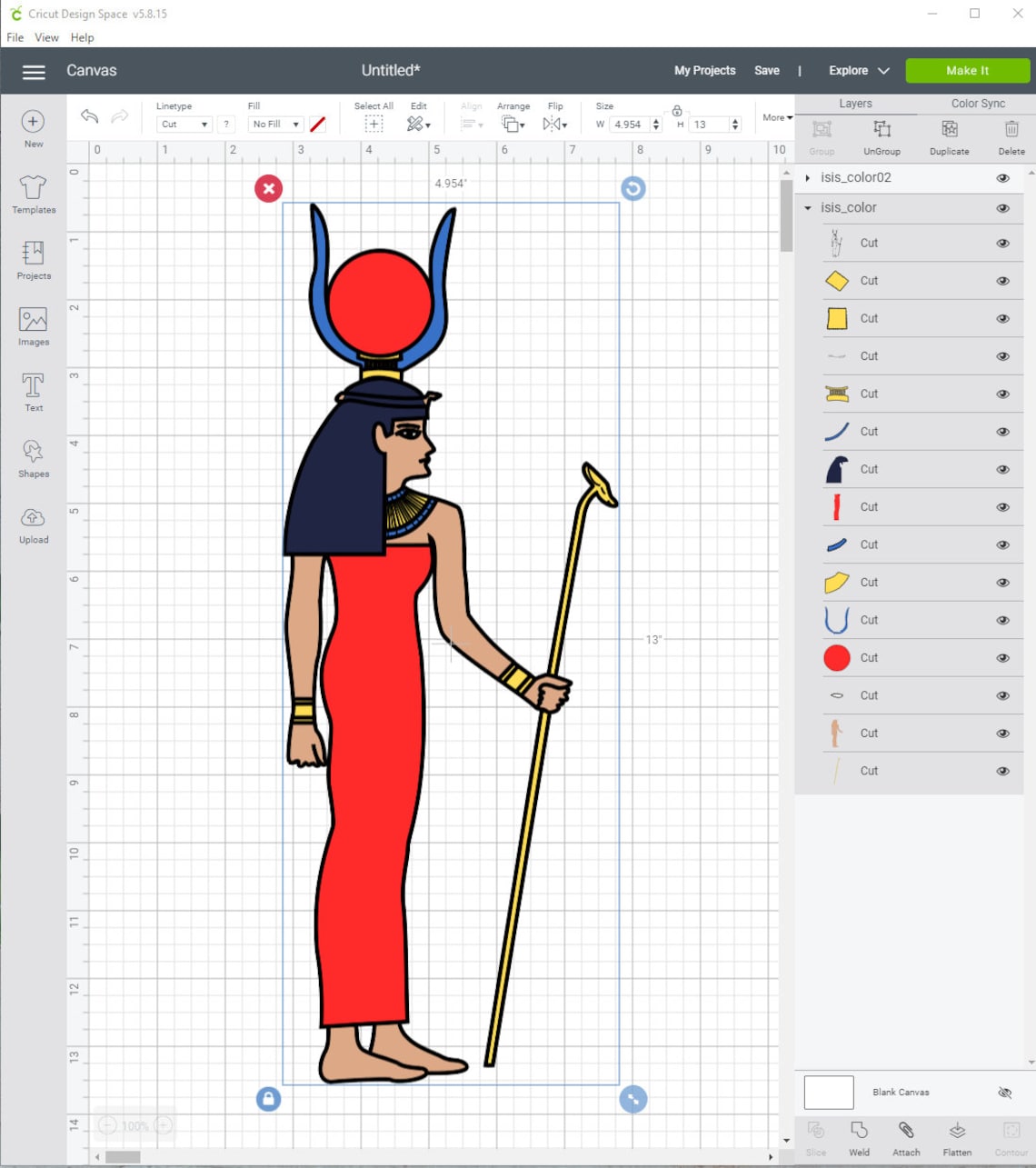Open the Shapes tool
This screenshot has height=1168, width=1036.
pyautogui.click(x=33, y=458)
